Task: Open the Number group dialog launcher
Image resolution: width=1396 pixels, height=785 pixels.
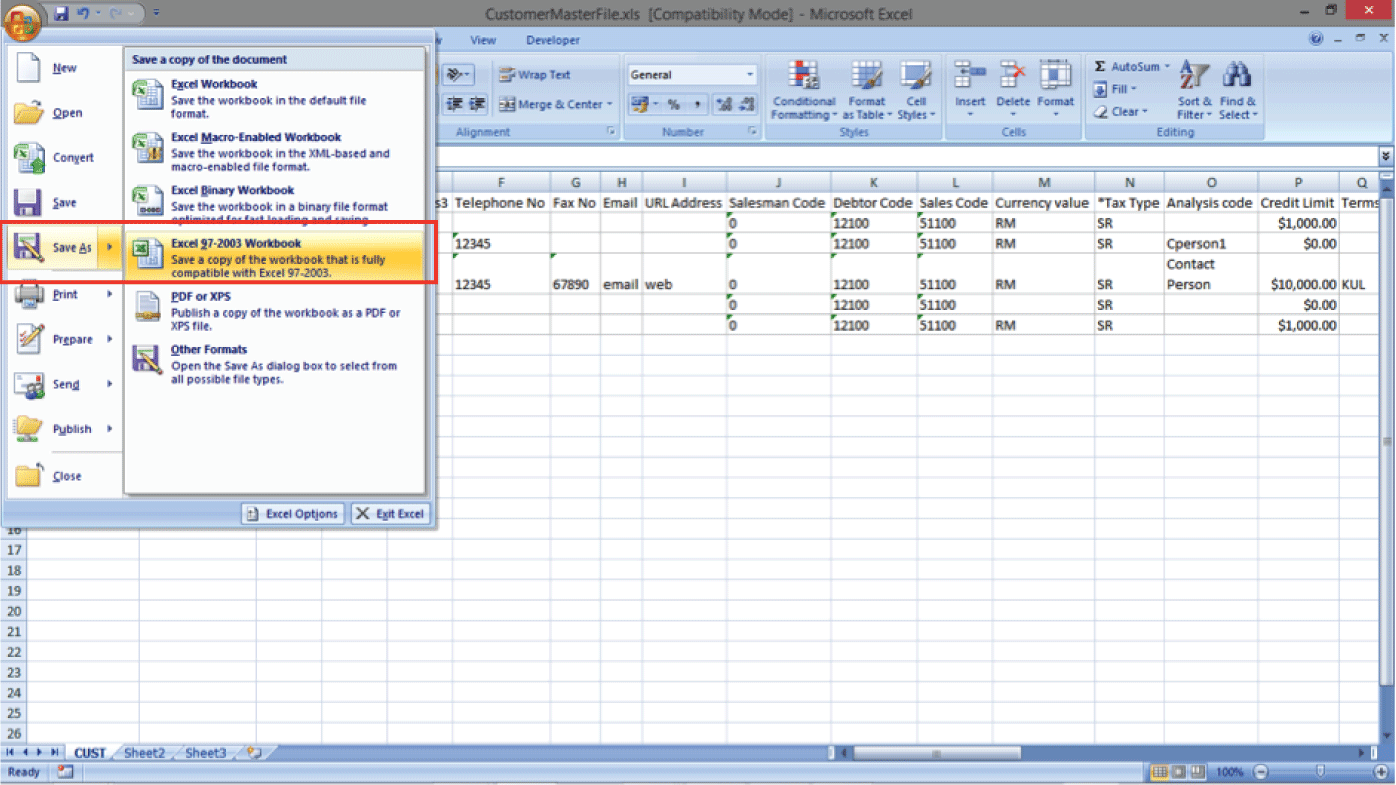Action: [753, 132]
